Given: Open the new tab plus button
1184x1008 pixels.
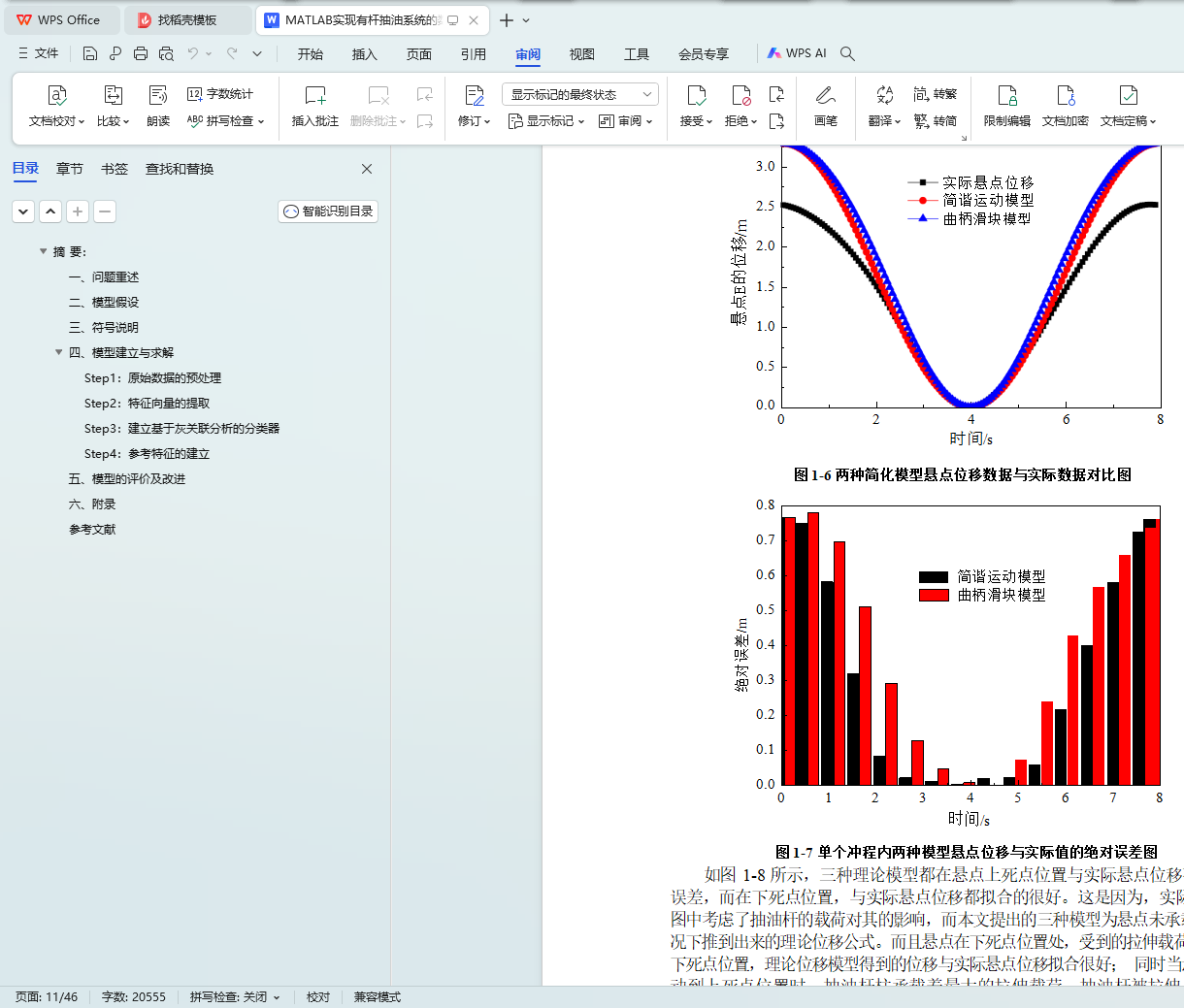Looking at the screenshot, I should pos(507,20).
